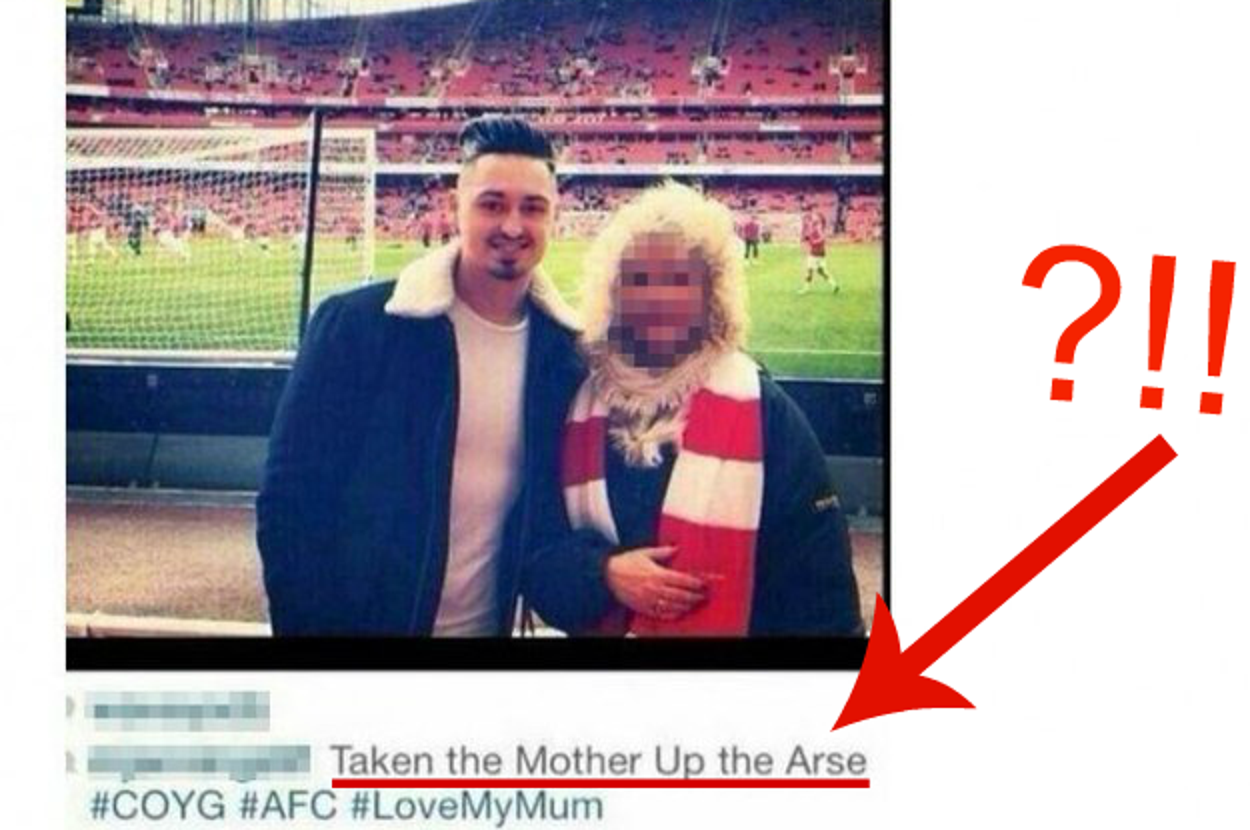Viewport: 1250px width, 830px height.
Task: Click the pixelated face in the photo
Action: (x=657, y=297)
